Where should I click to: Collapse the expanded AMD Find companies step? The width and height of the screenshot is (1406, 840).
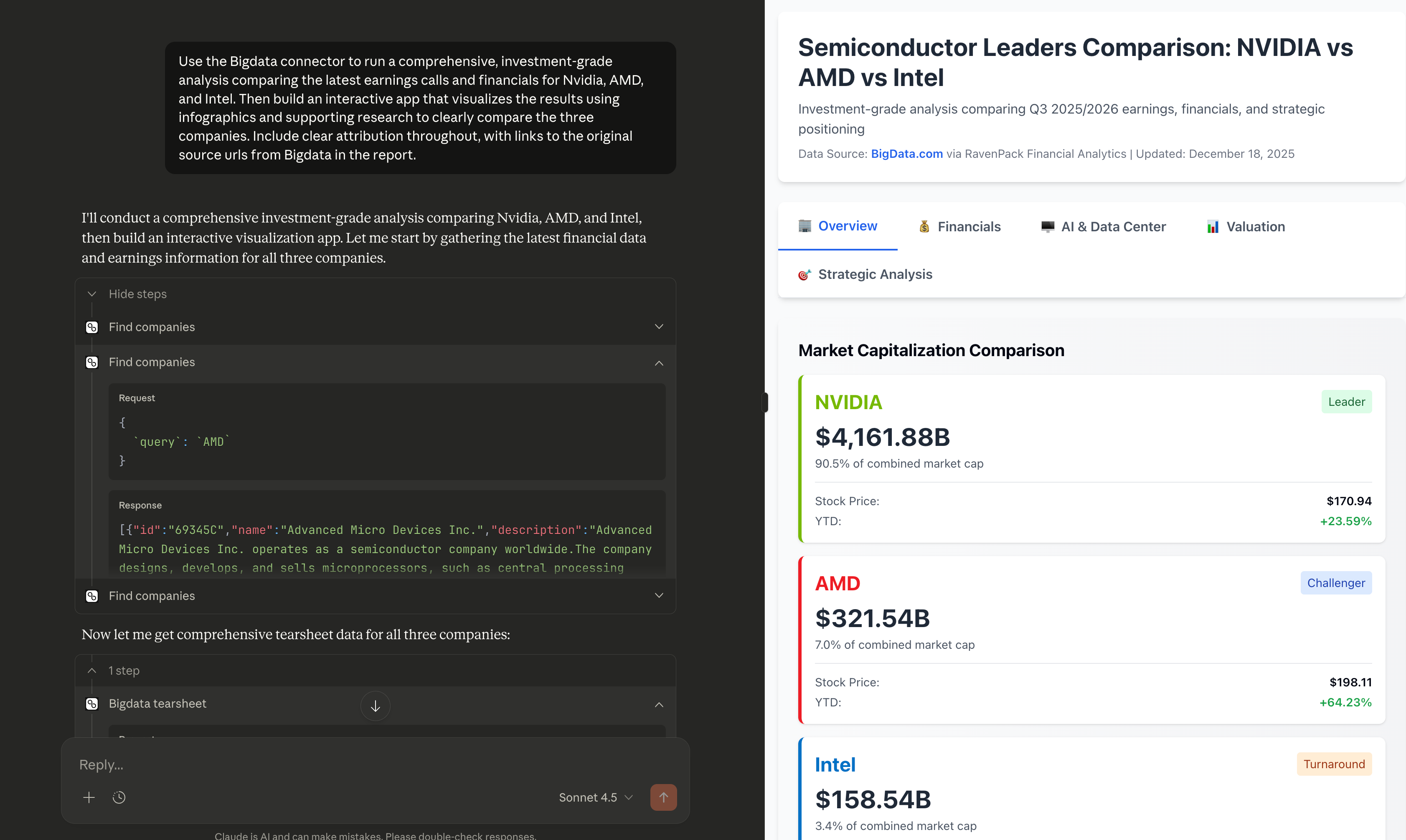[659, 363]
